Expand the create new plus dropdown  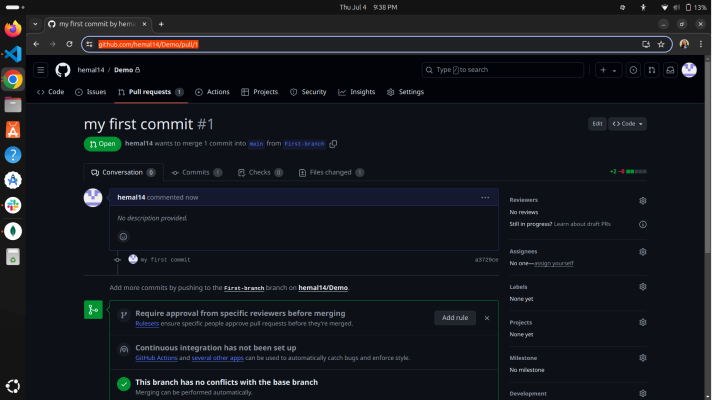[608, 70]
